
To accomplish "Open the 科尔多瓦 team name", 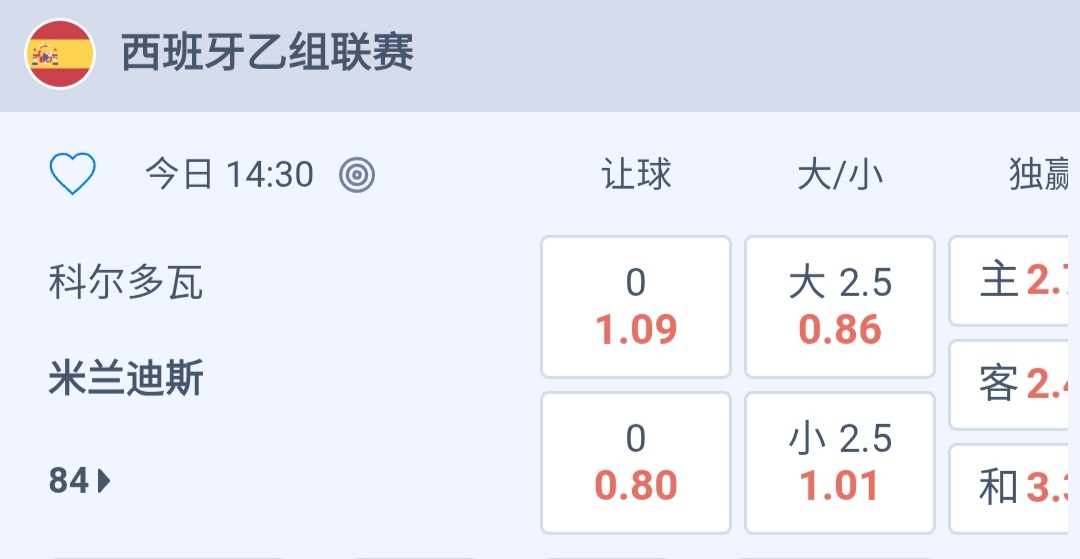I will (x=126, y=283).
